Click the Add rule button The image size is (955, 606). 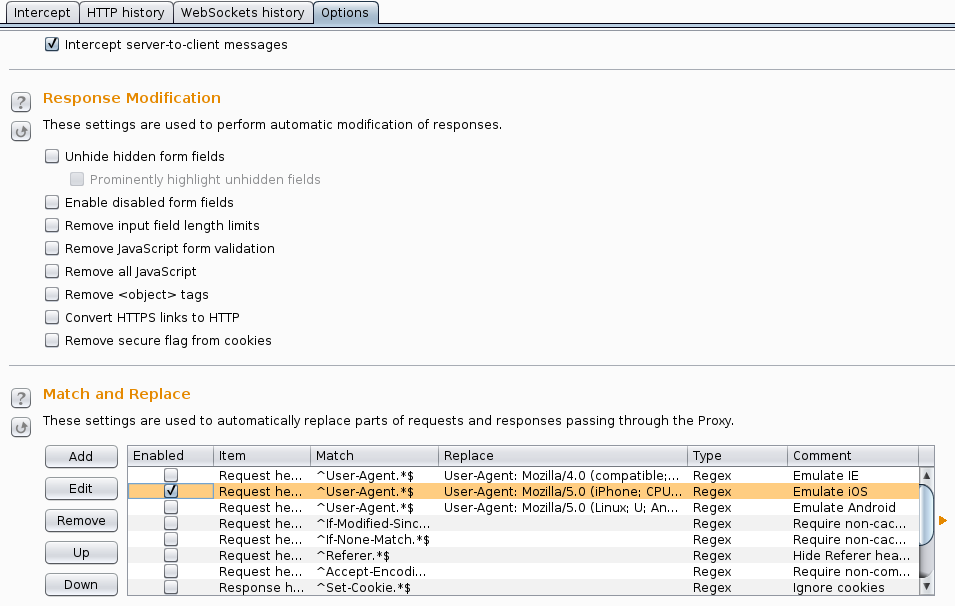(81, 457)
